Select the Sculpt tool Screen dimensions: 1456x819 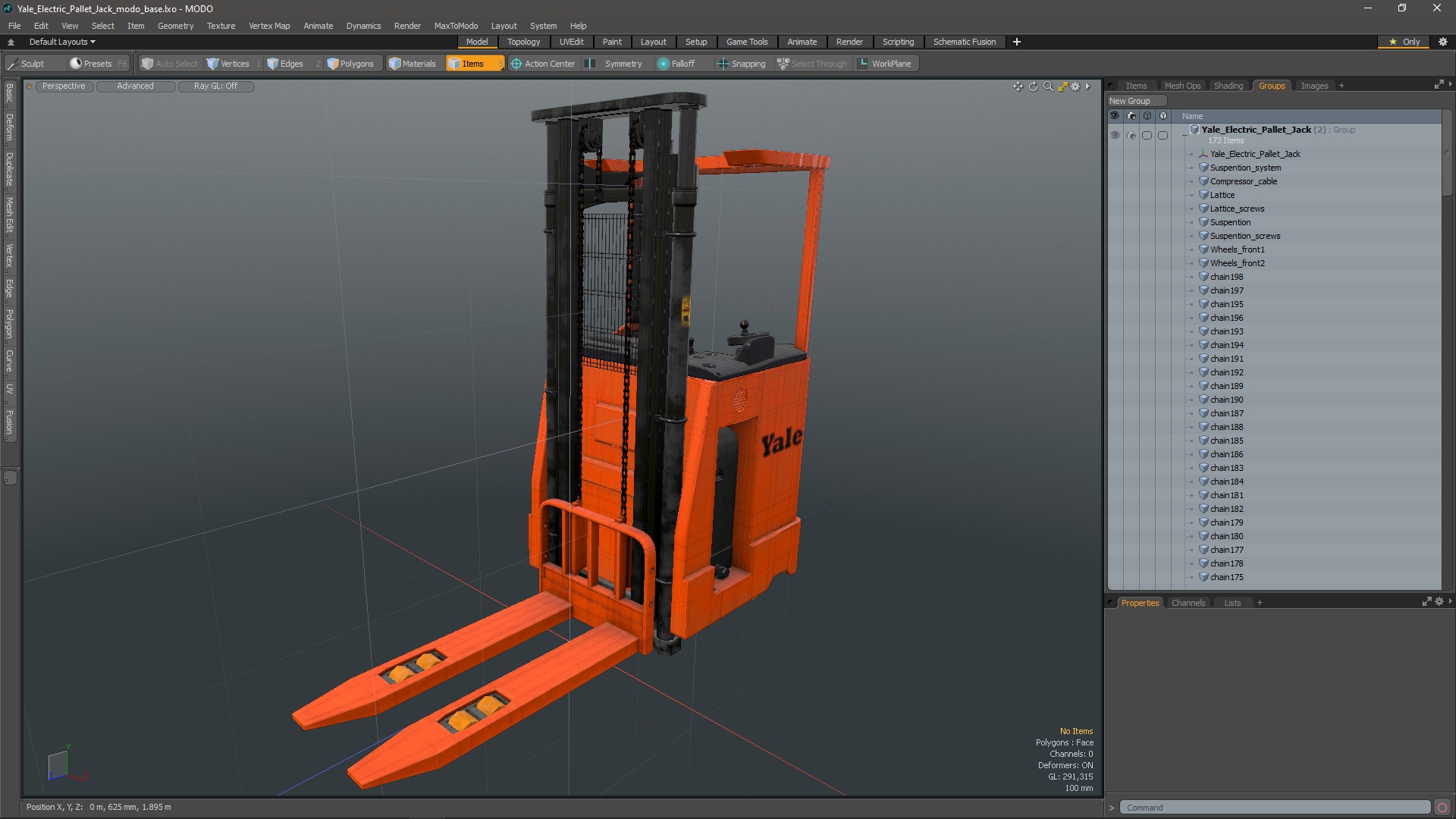pos(27,64)
